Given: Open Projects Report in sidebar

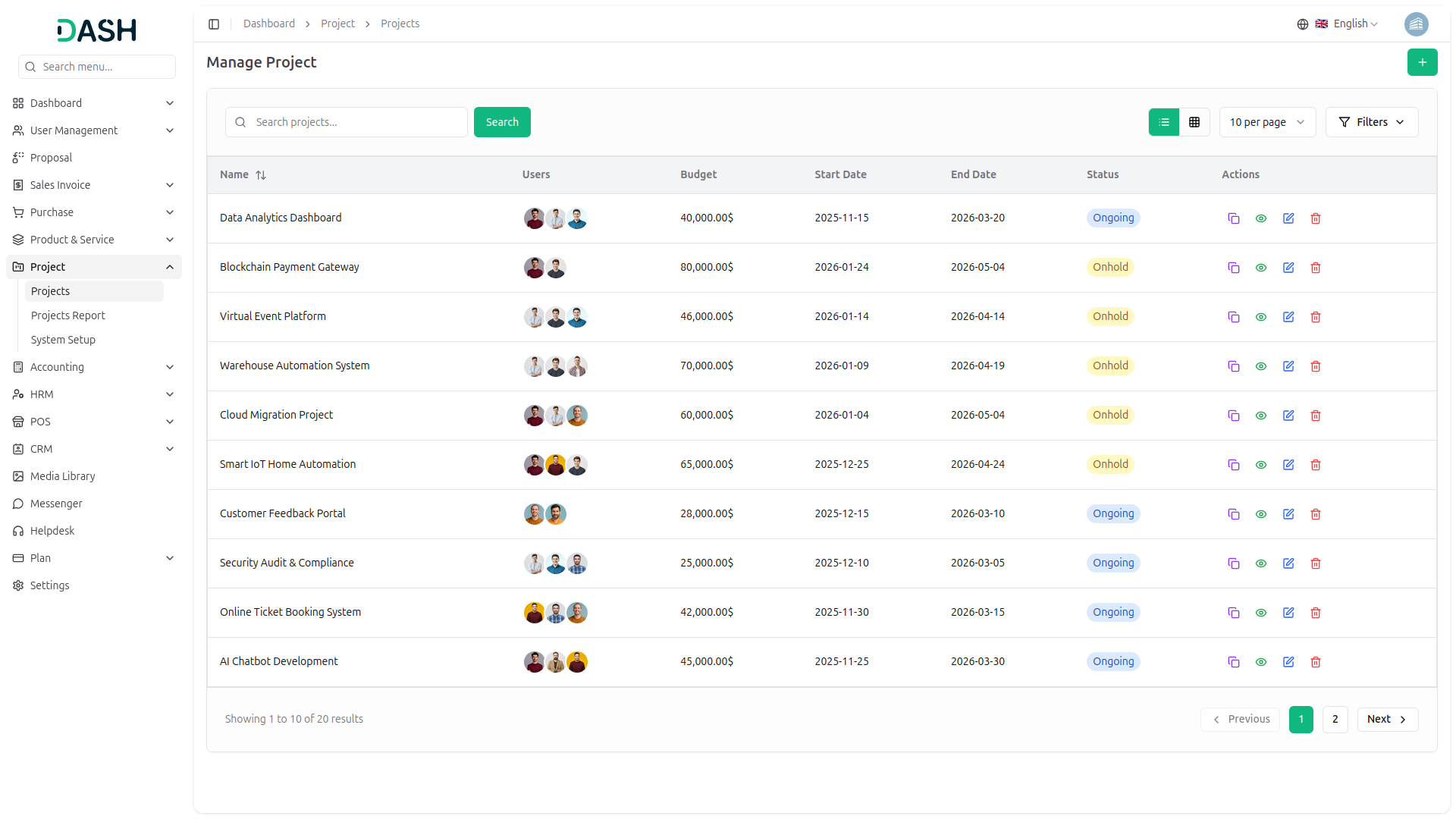Looking at the screenshot, I should pos(68,315).
